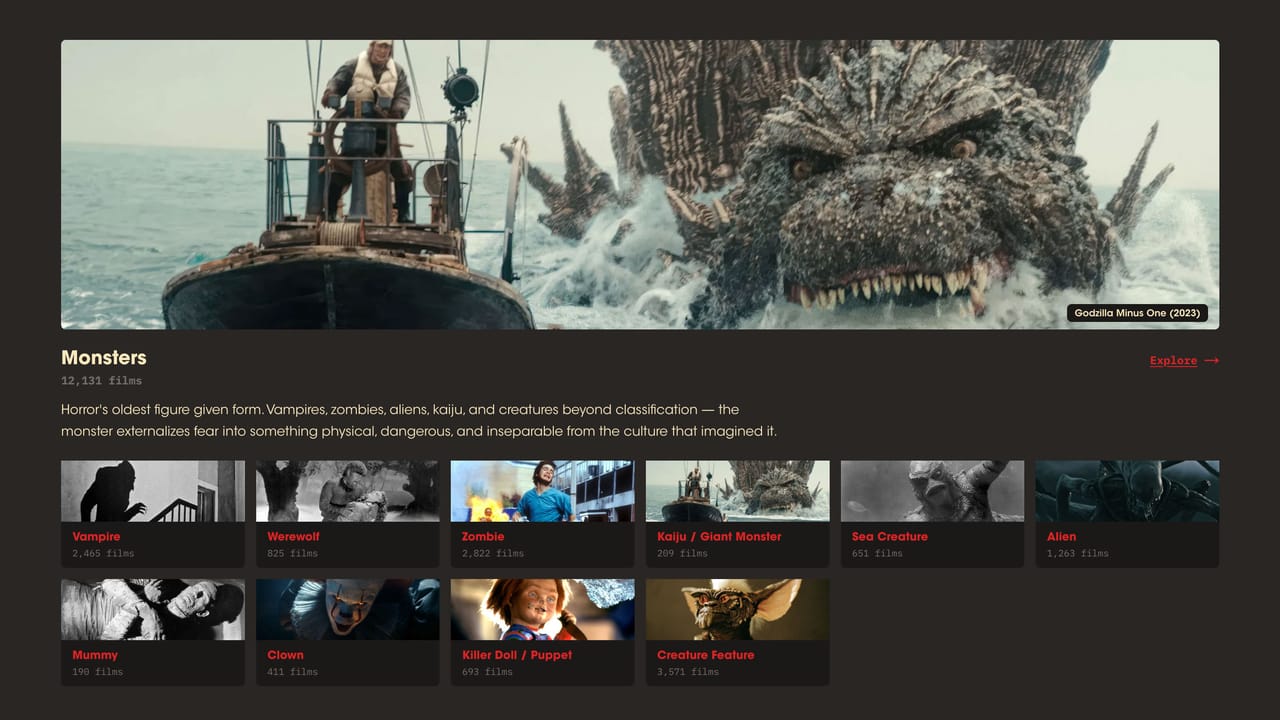
Task: Select the Werewolf category title
Action: (293, 537)
